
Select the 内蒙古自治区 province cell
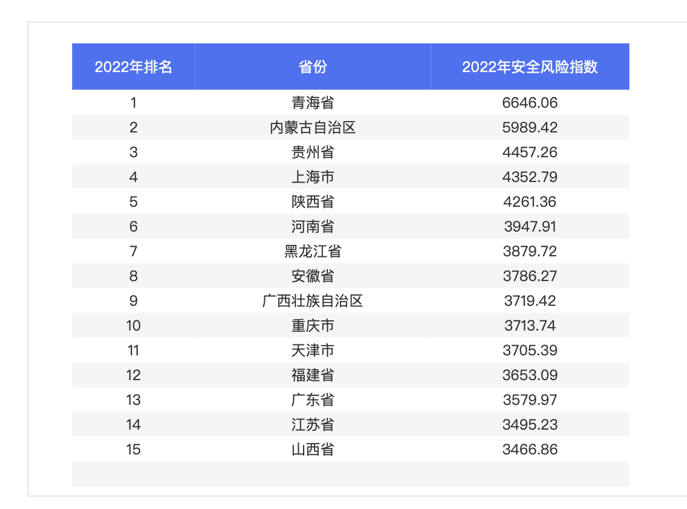312,127
